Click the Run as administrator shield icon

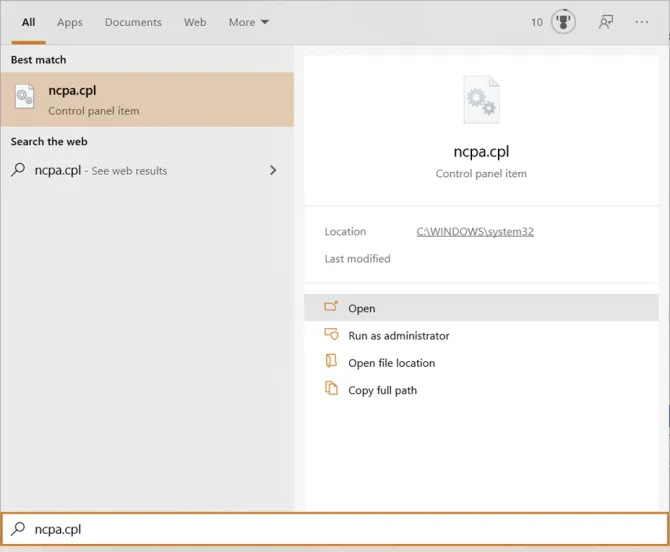[x=331, y=334]
